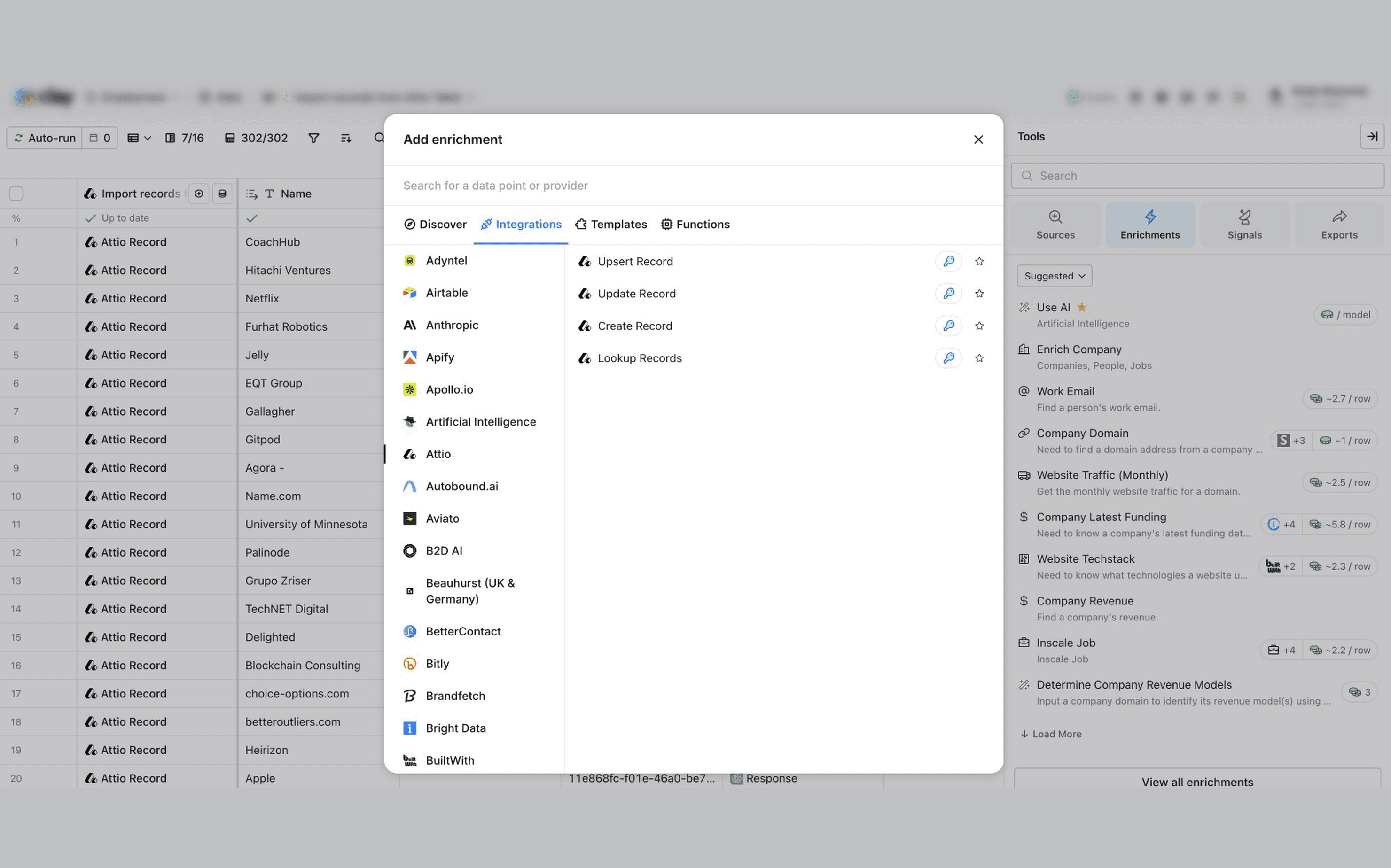Favorite the Create Record action
Image resolution: width=1391 pixels, height=868 pixels.
point(979,325)
